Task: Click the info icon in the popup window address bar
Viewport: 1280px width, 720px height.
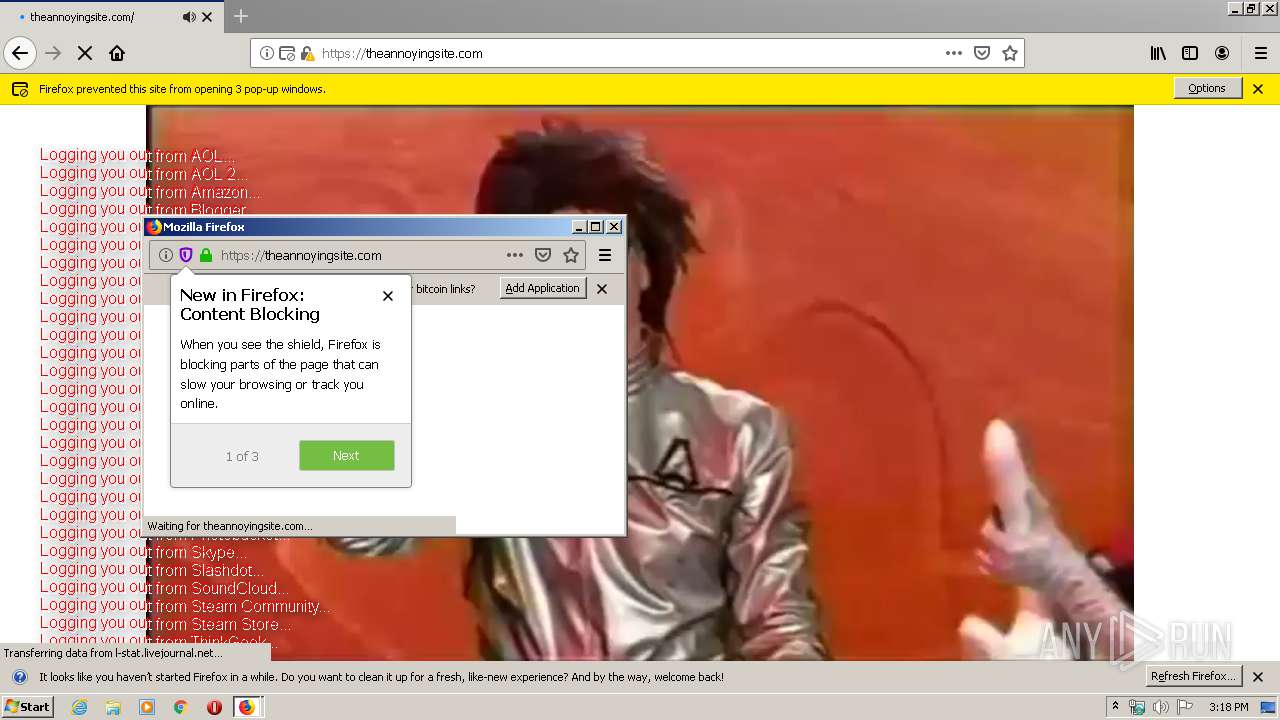Action: pyautogui.click(x=166, y=255)
